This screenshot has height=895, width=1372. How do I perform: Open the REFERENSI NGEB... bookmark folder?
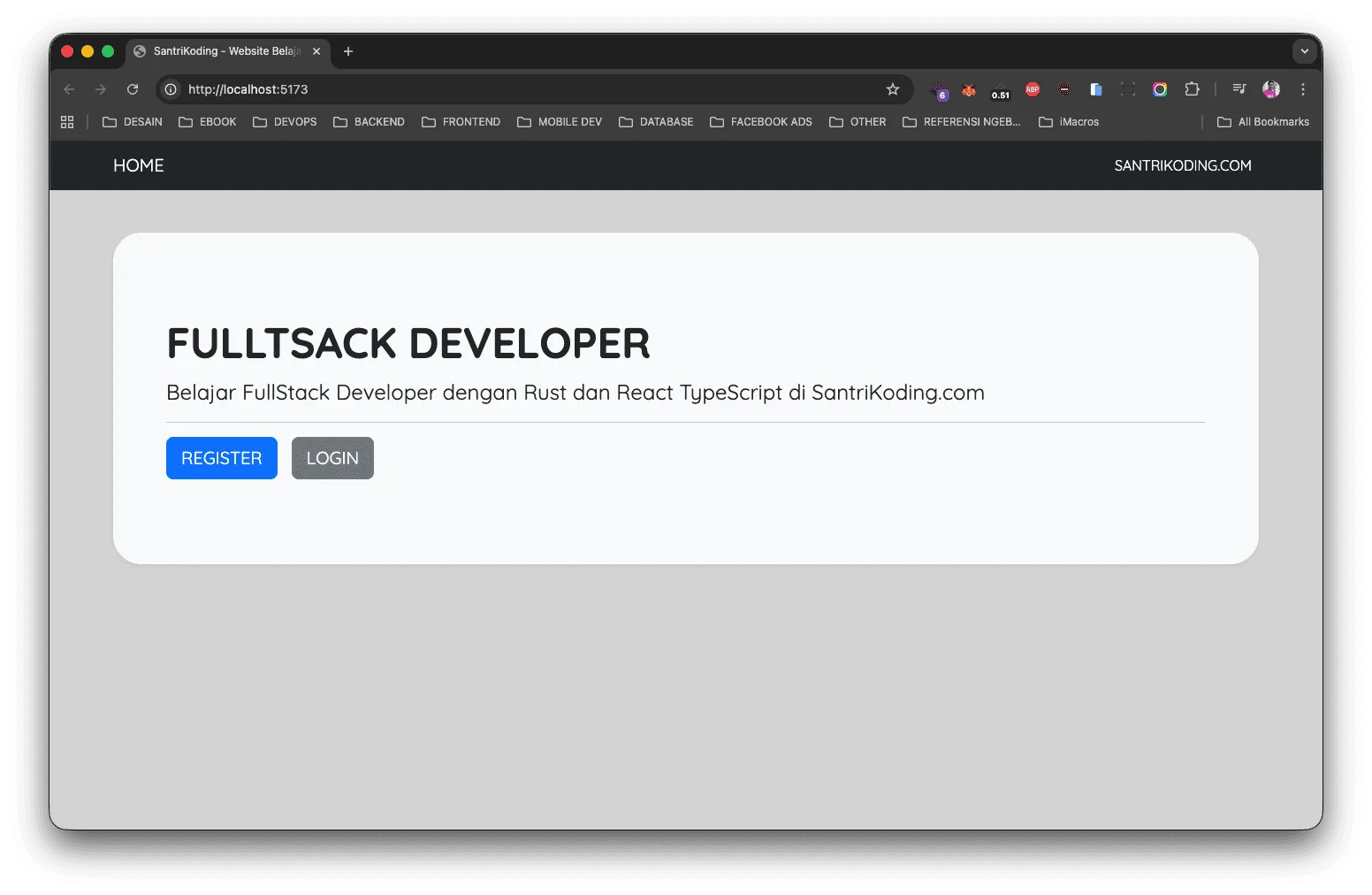(962, 122)
